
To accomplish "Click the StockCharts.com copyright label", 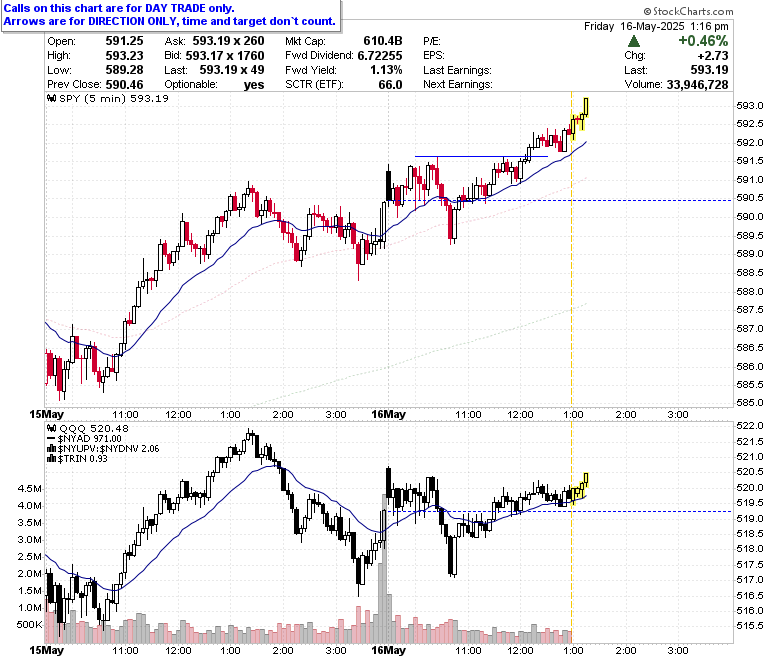I will (688, 11).
